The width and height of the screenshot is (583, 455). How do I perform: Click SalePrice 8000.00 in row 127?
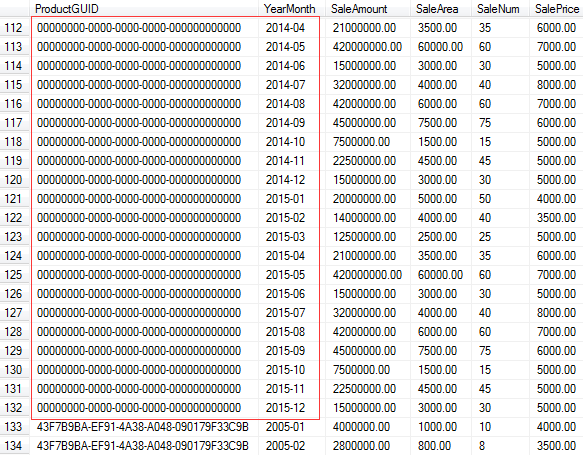[556, 313]
